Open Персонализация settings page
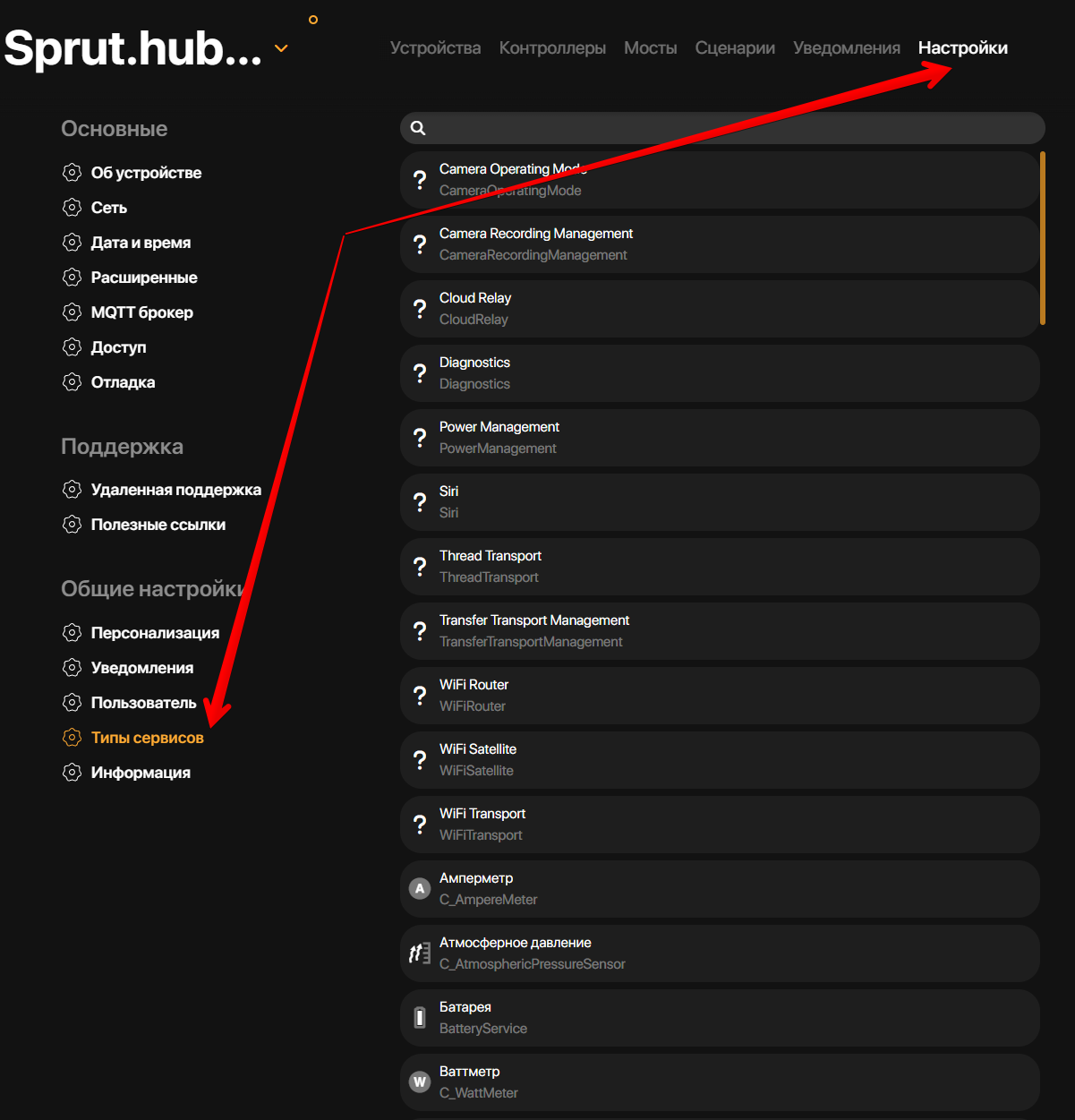Image resolution: width=1075 pixels, height=1120 pixels. (155, 633)
